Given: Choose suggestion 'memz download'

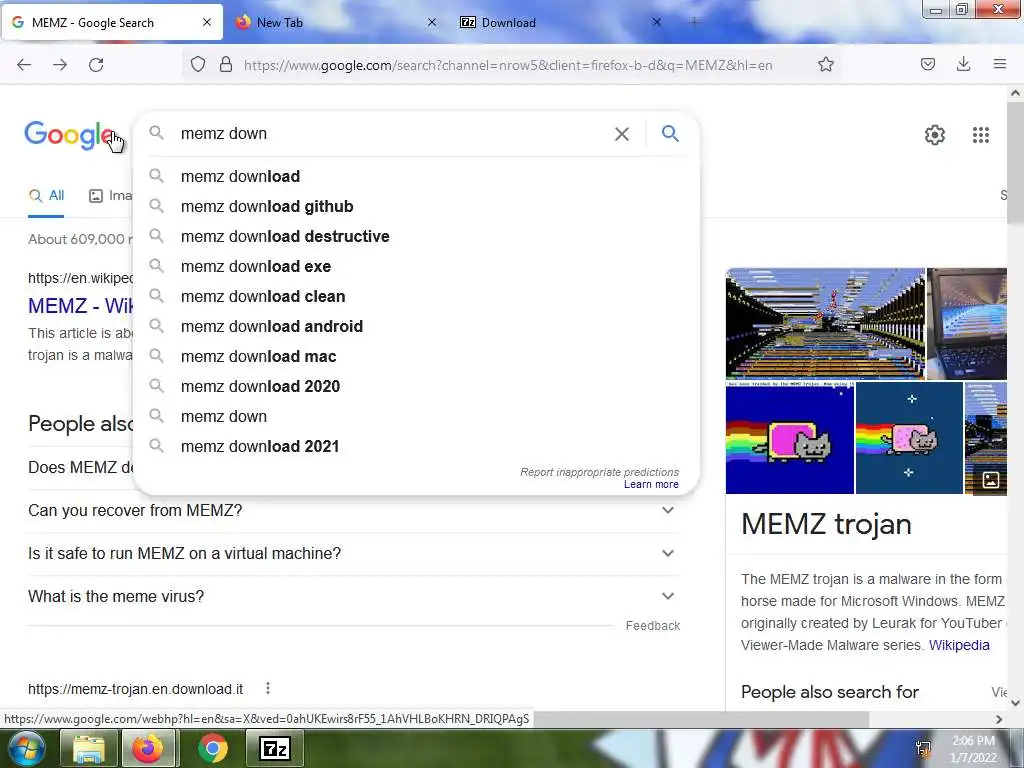Looking at the screenshot, I should 415,176.
